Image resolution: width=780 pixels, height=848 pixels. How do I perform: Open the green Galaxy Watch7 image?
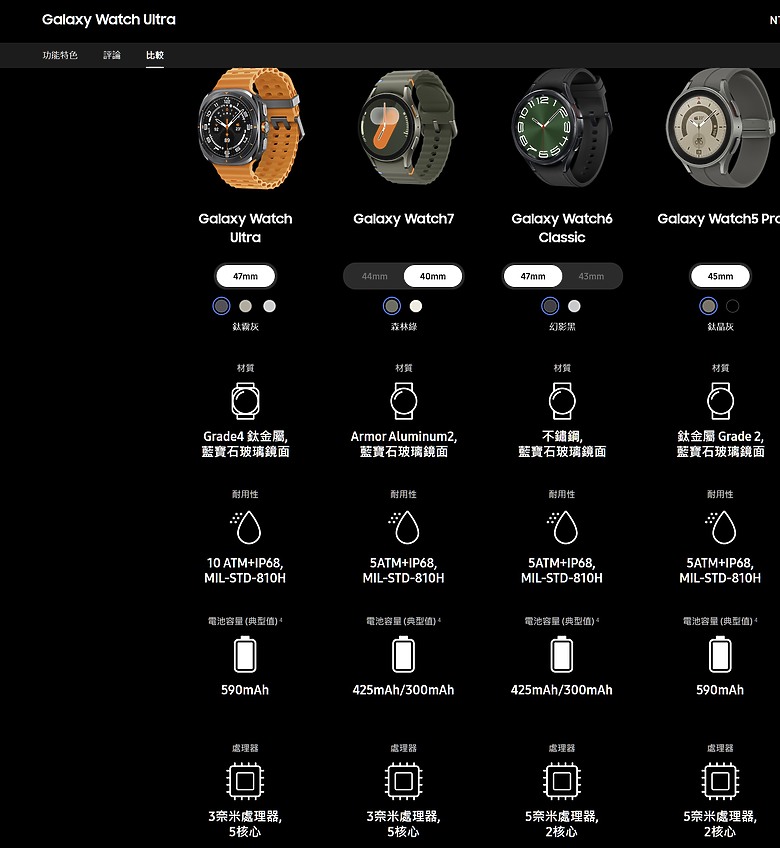pos(408,128)
